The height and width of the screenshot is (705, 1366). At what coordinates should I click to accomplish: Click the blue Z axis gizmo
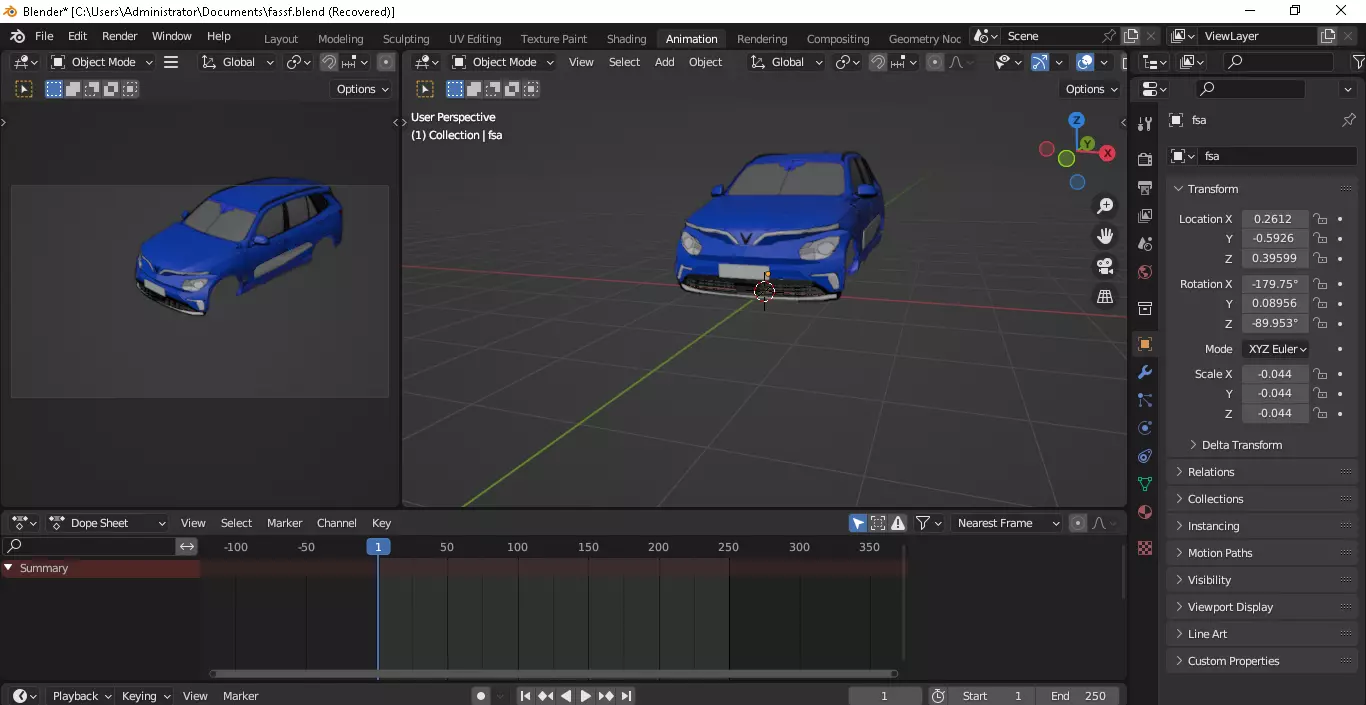click(1076, 120)
